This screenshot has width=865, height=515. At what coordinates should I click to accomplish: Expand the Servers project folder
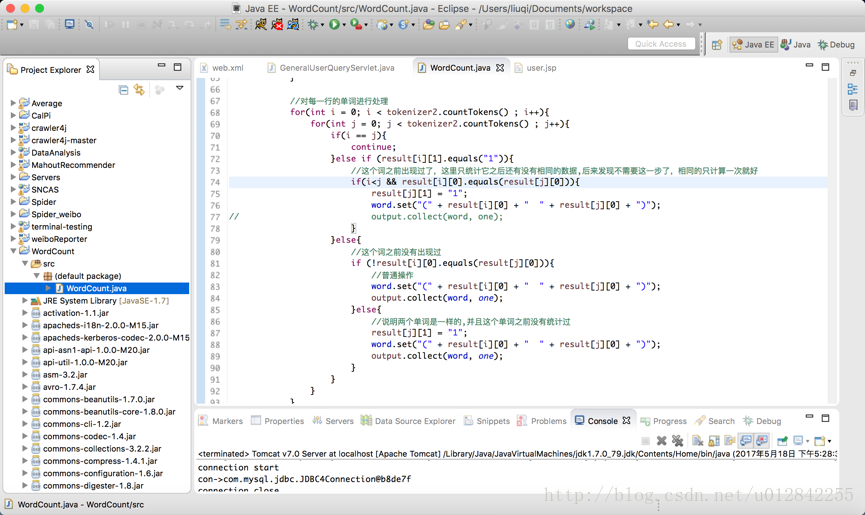[13, 177]
